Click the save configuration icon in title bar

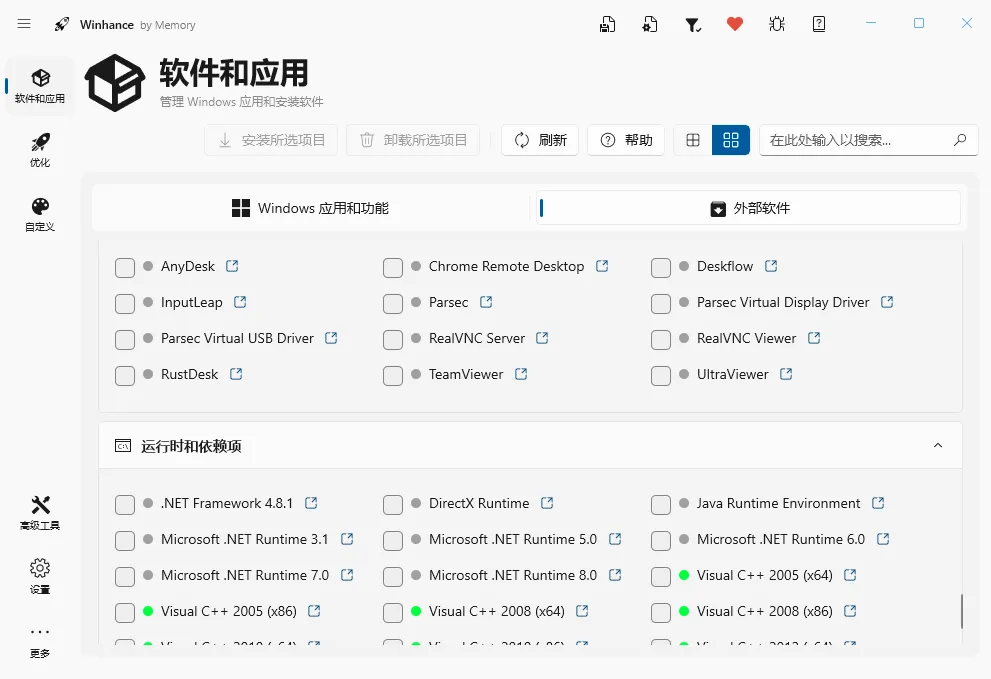(x=607, y=24)
